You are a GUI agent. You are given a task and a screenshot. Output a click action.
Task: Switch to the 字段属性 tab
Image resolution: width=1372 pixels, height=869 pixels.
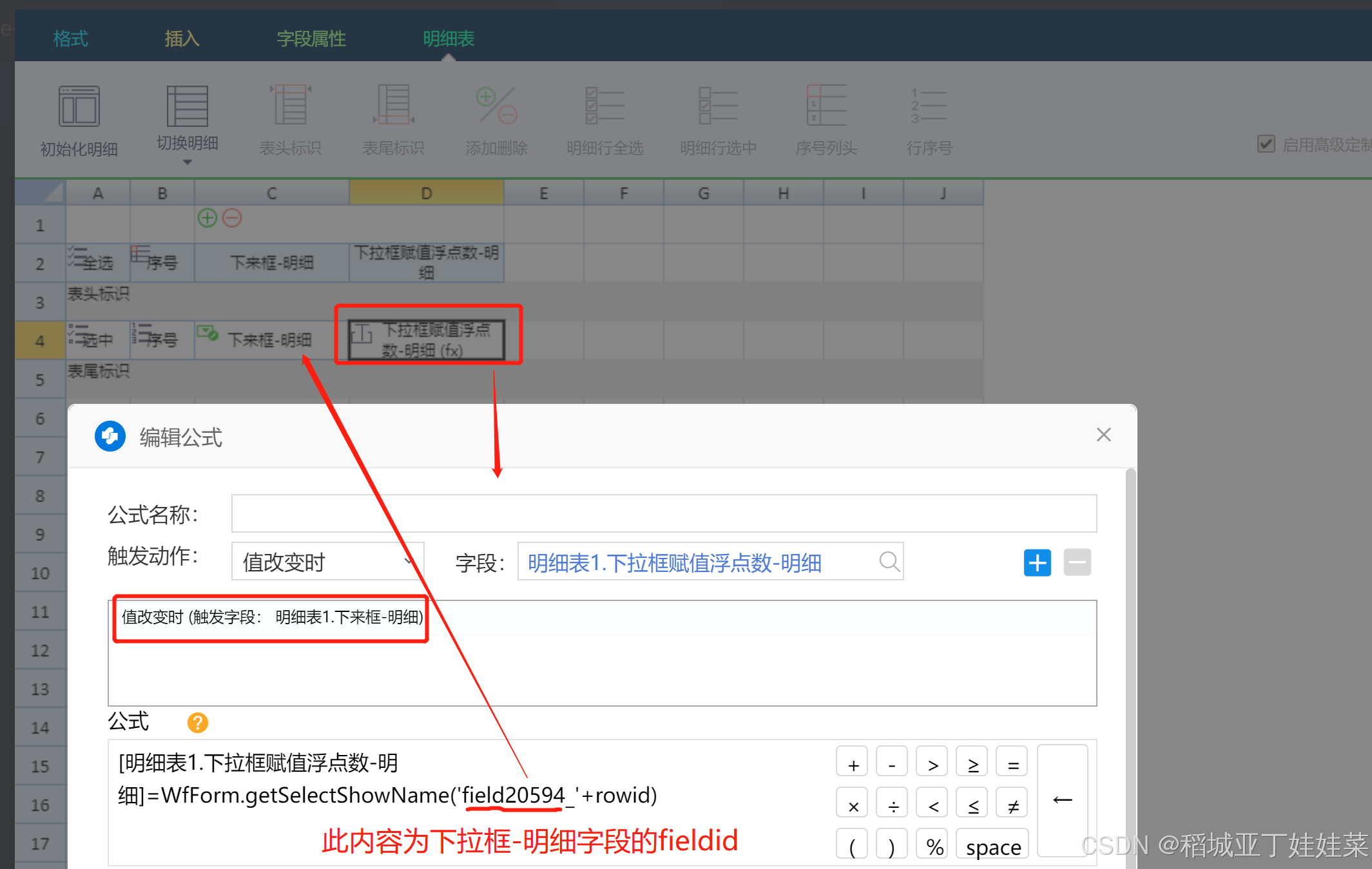[311, 39]
